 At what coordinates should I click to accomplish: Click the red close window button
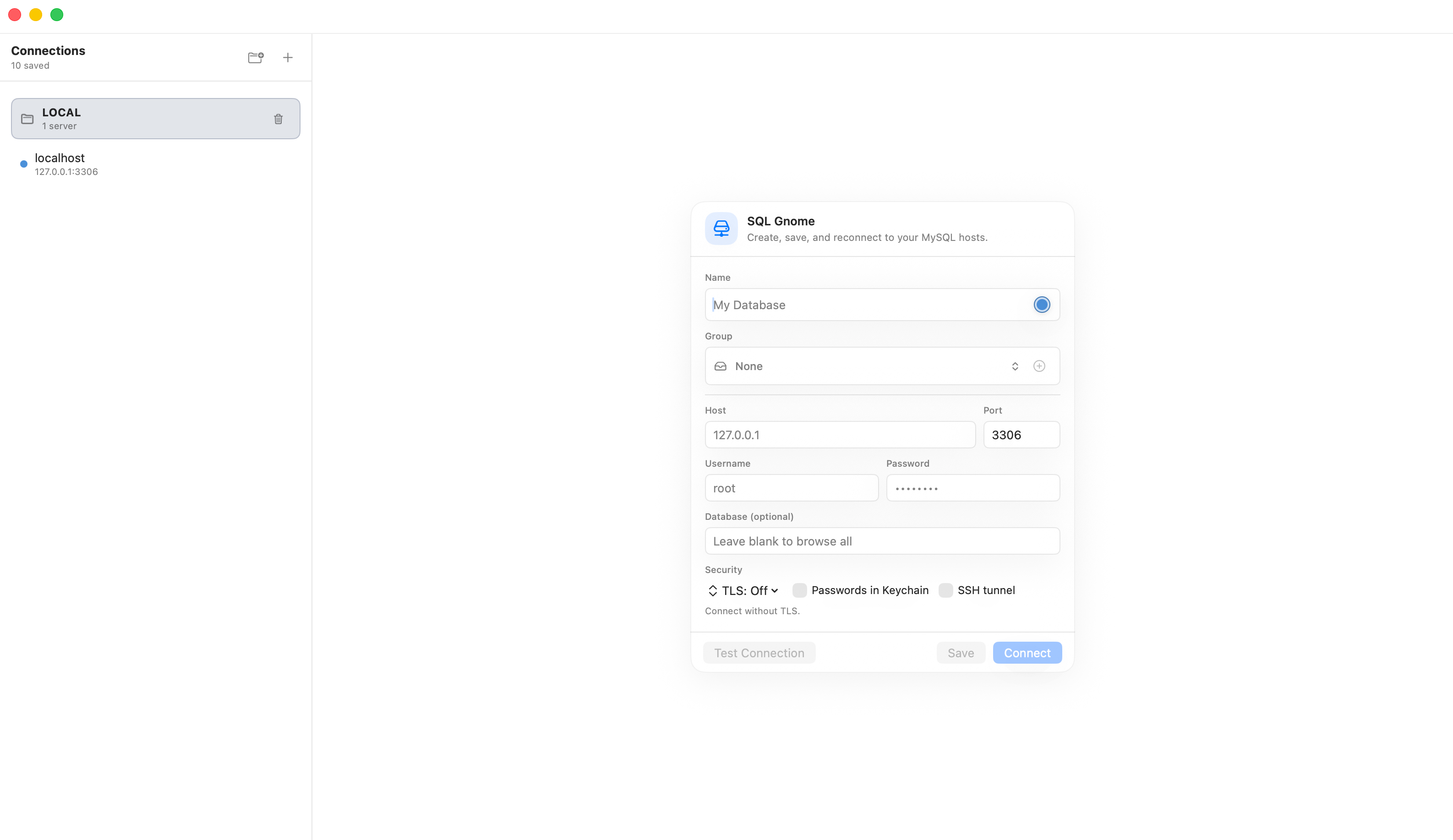[15, 15]
